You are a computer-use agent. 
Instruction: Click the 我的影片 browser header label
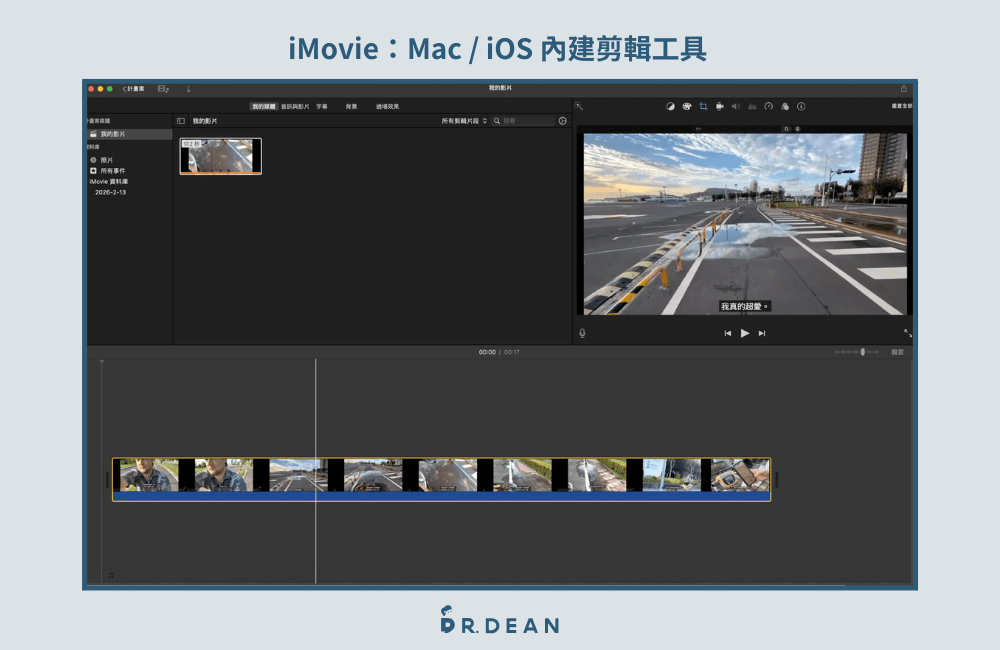[x=205, y=121]
